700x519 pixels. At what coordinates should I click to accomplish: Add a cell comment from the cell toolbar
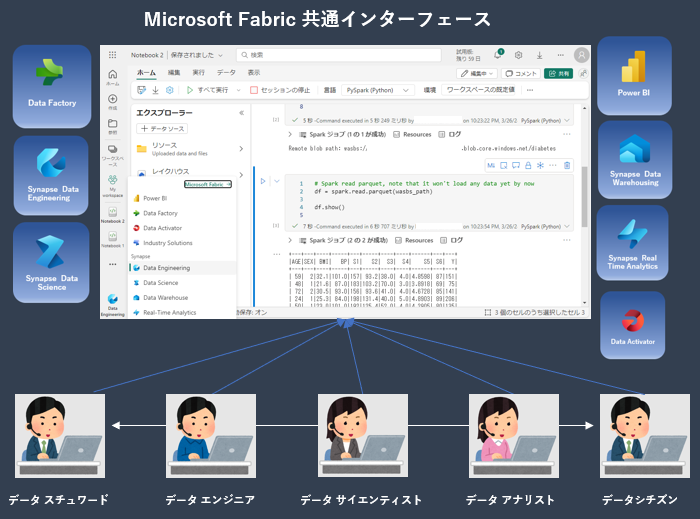point(516,166)
